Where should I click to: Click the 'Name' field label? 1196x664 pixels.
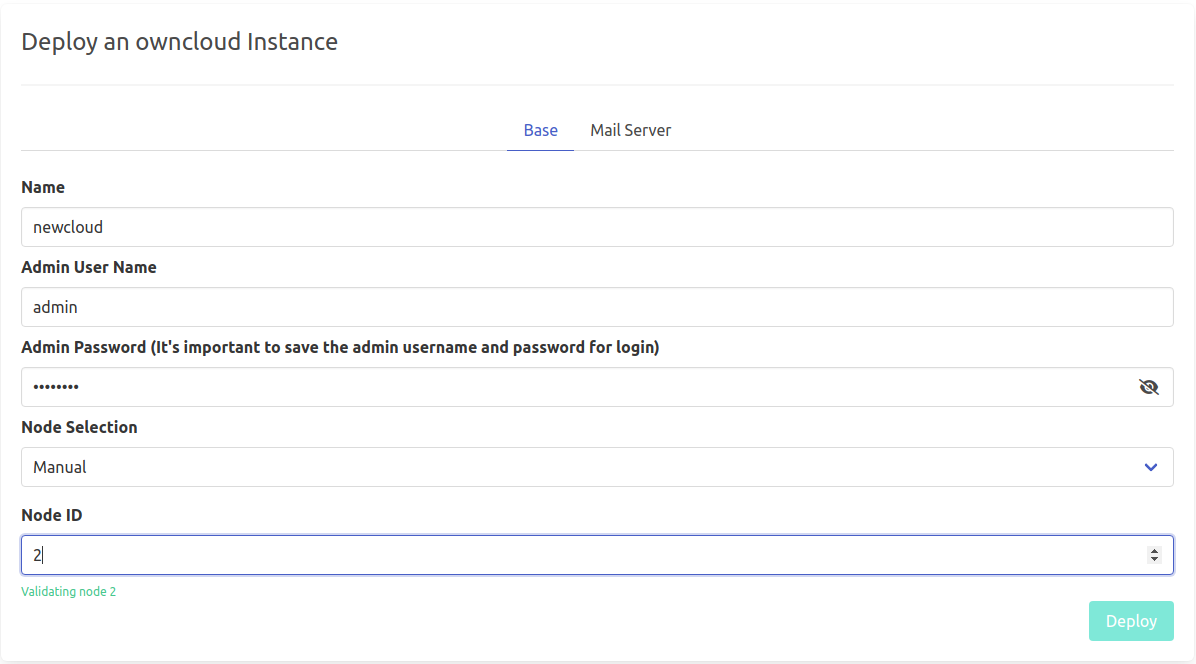pos(43,187)
